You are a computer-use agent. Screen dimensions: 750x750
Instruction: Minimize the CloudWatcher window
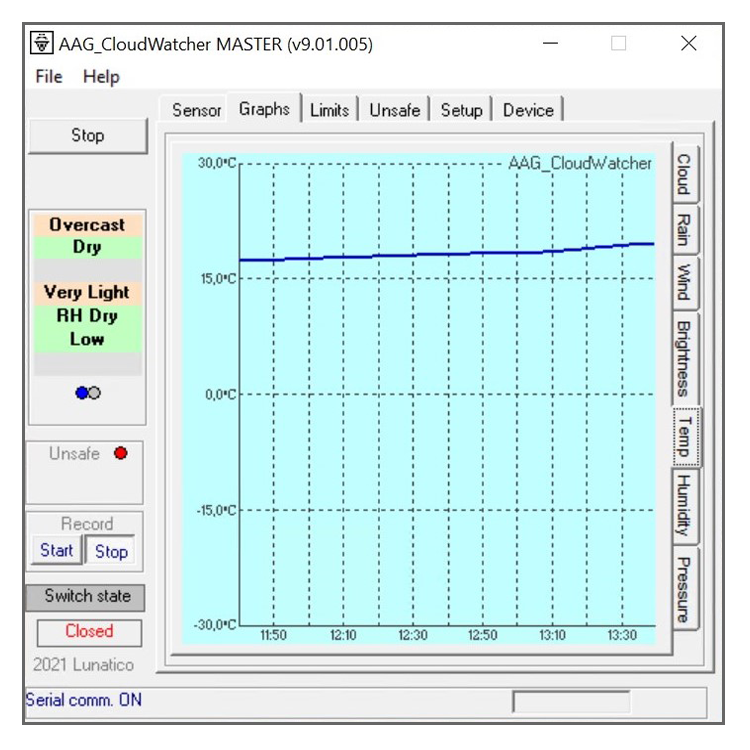point(550,43)
